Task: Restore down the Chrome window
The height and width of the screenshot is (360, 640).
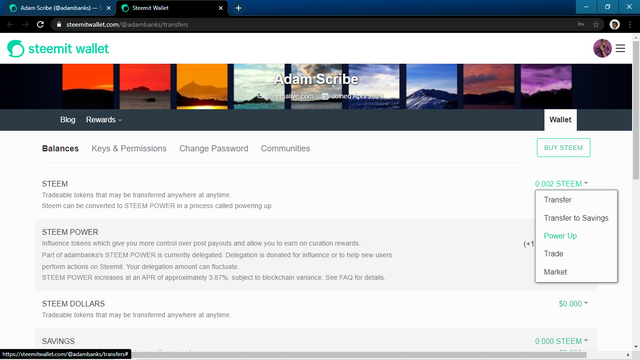Action: click(607, 7)
